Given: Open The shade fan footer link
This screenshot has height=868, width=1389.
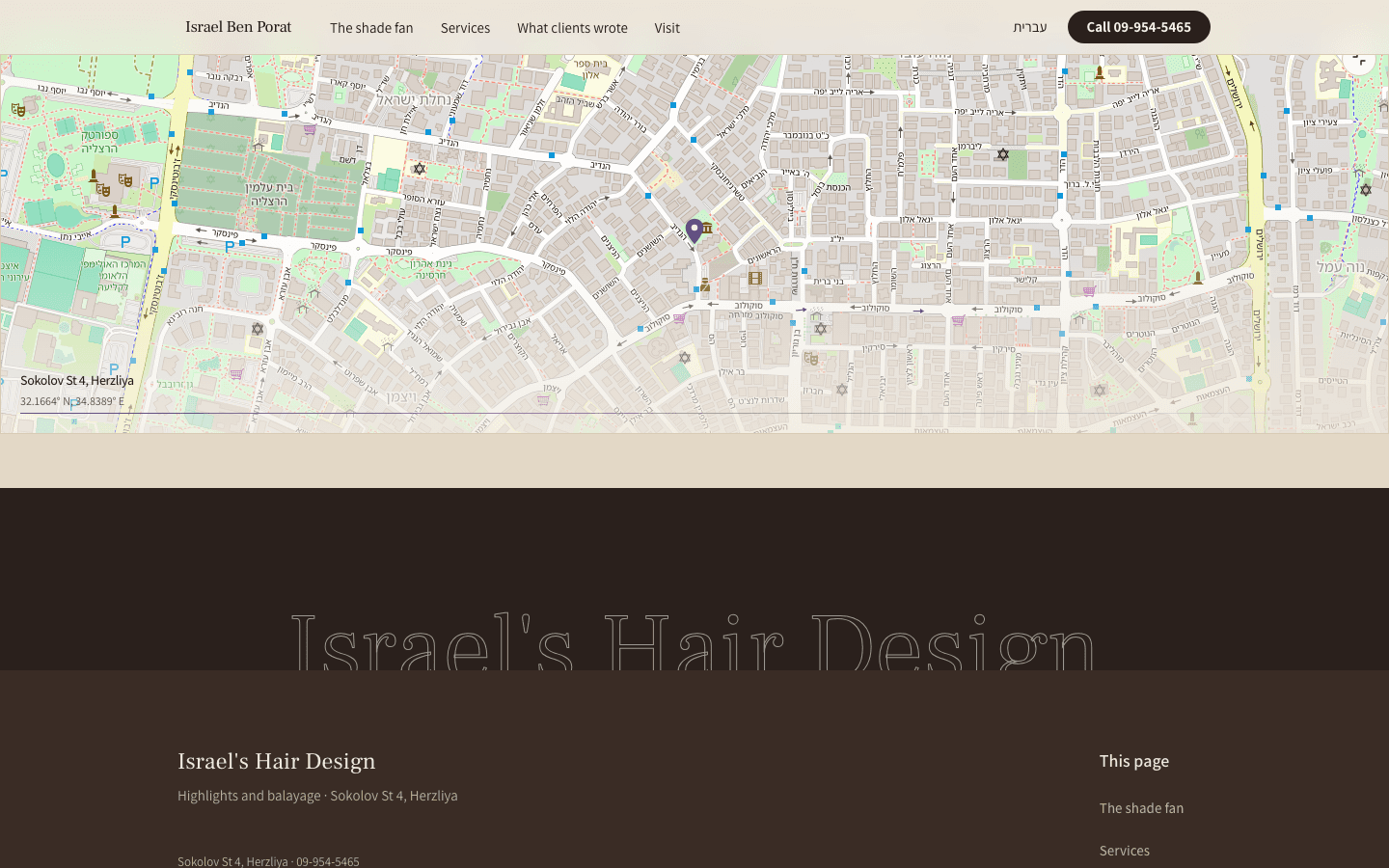Looking at the screenshot, I should point(1141,808).
